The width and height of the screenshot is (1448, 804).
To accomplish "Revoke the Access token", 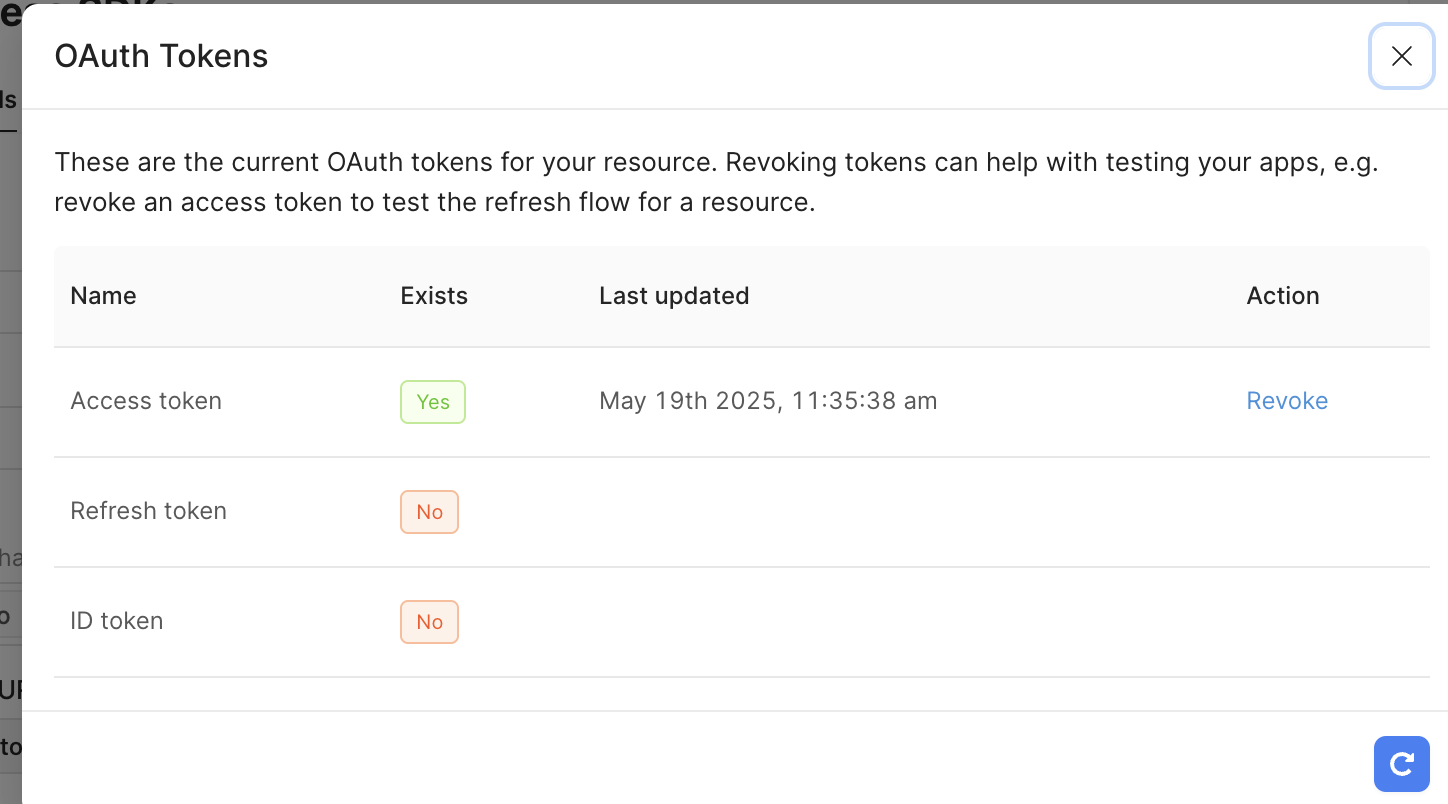I will (1286, 401).
